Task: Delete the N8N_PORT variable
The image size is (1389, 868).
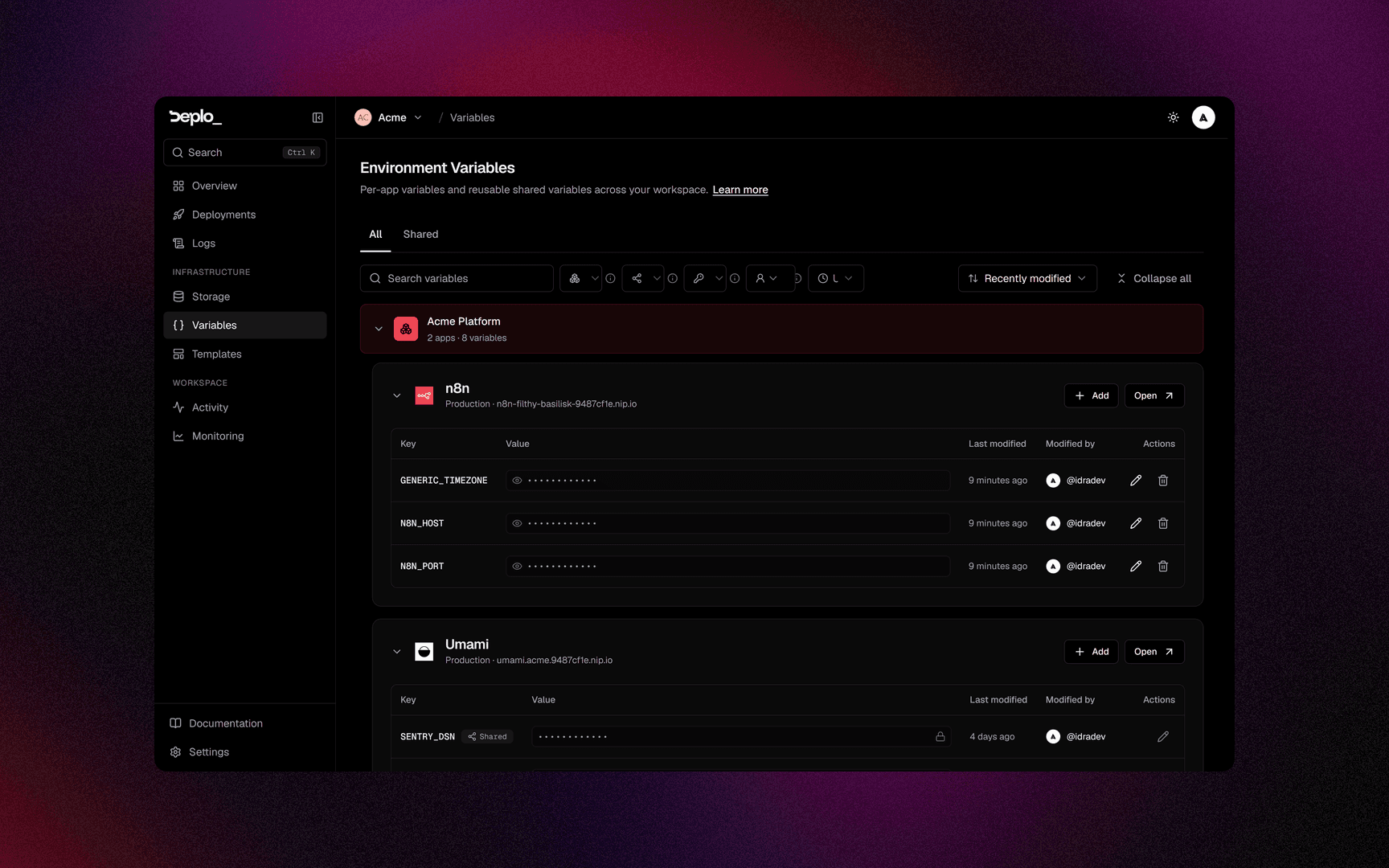Action: coord(1163,567)
